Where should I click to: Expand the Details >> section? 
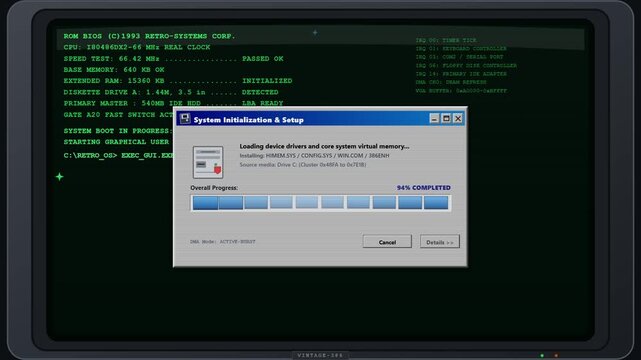[440, 241]
